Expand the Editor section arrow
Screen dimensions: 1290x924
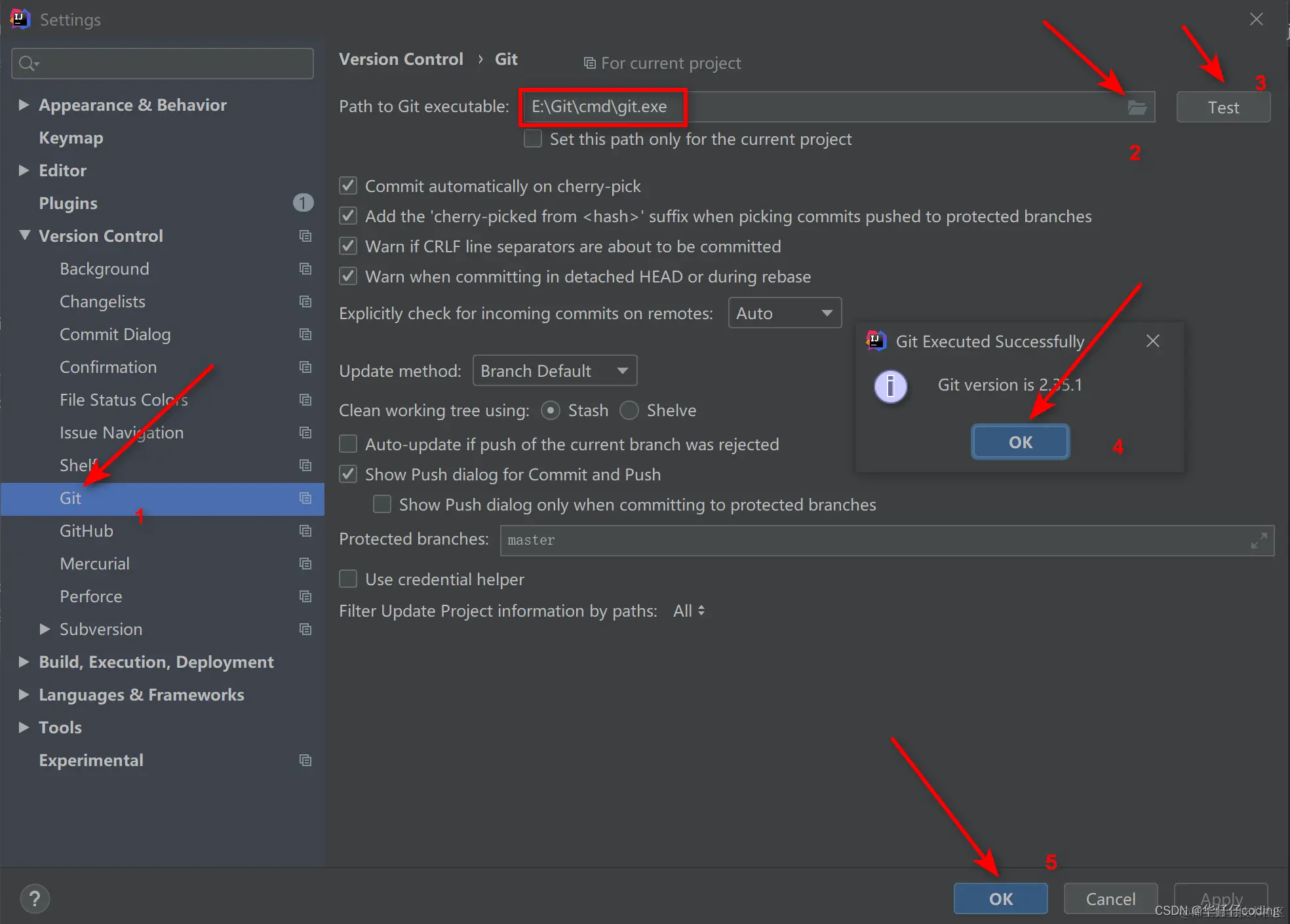24,170
